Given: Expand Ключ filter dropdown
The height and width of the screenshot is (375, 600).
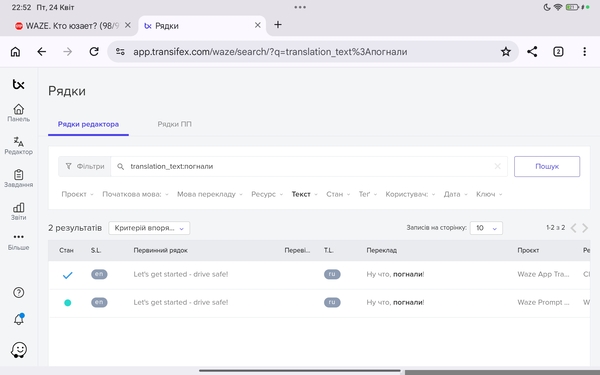Looking at the screenshot, I should click(x=489, y=194).
